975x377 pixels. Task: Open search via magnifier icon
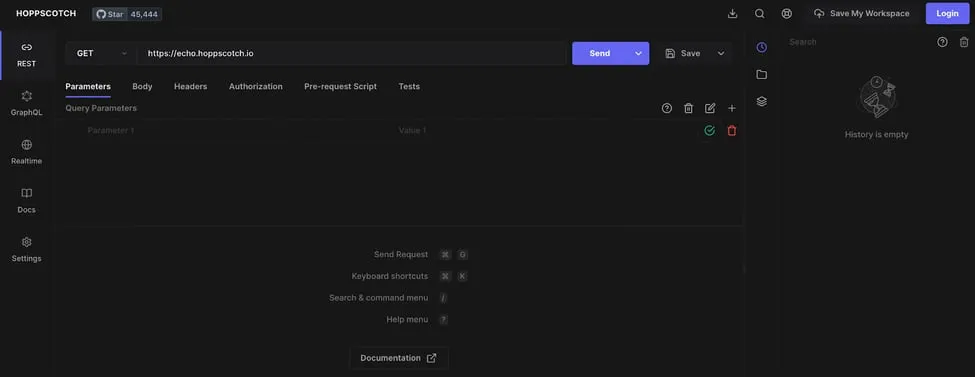click(759, 14)
